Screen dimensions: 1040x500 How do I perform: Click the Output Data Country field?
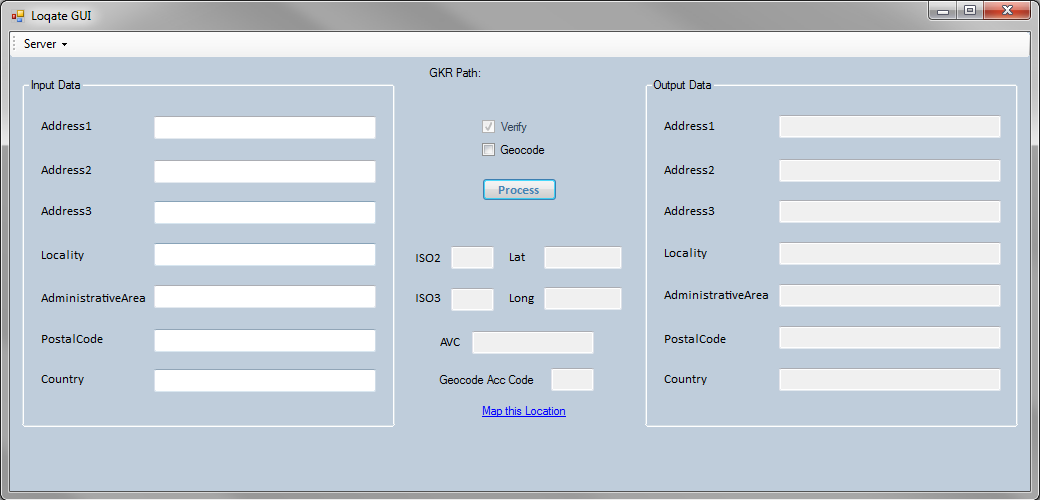[889, 379]
